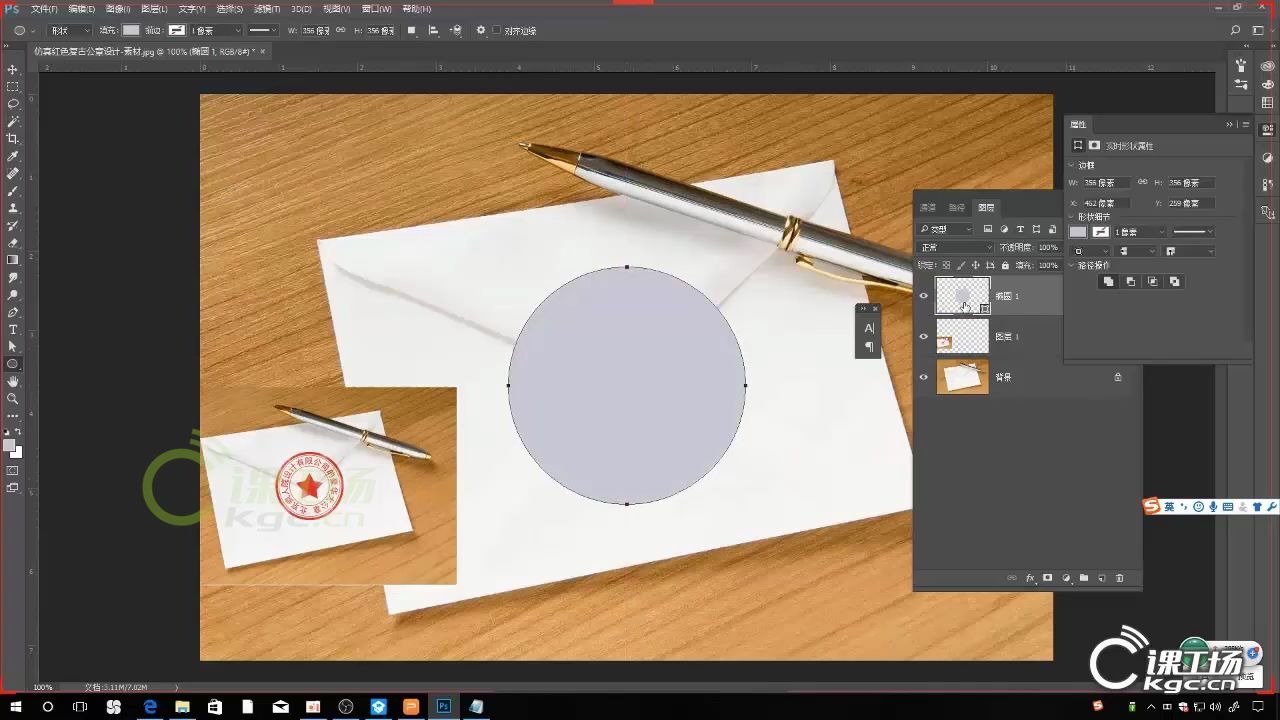Select the Hand tool
This screenshot has height=720, width=1280.
point(13,381)
